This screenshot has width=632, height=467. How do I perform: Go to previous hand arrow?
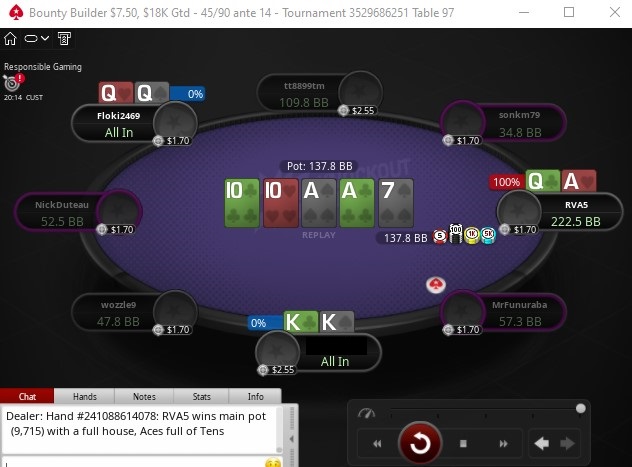click(542, 444)
